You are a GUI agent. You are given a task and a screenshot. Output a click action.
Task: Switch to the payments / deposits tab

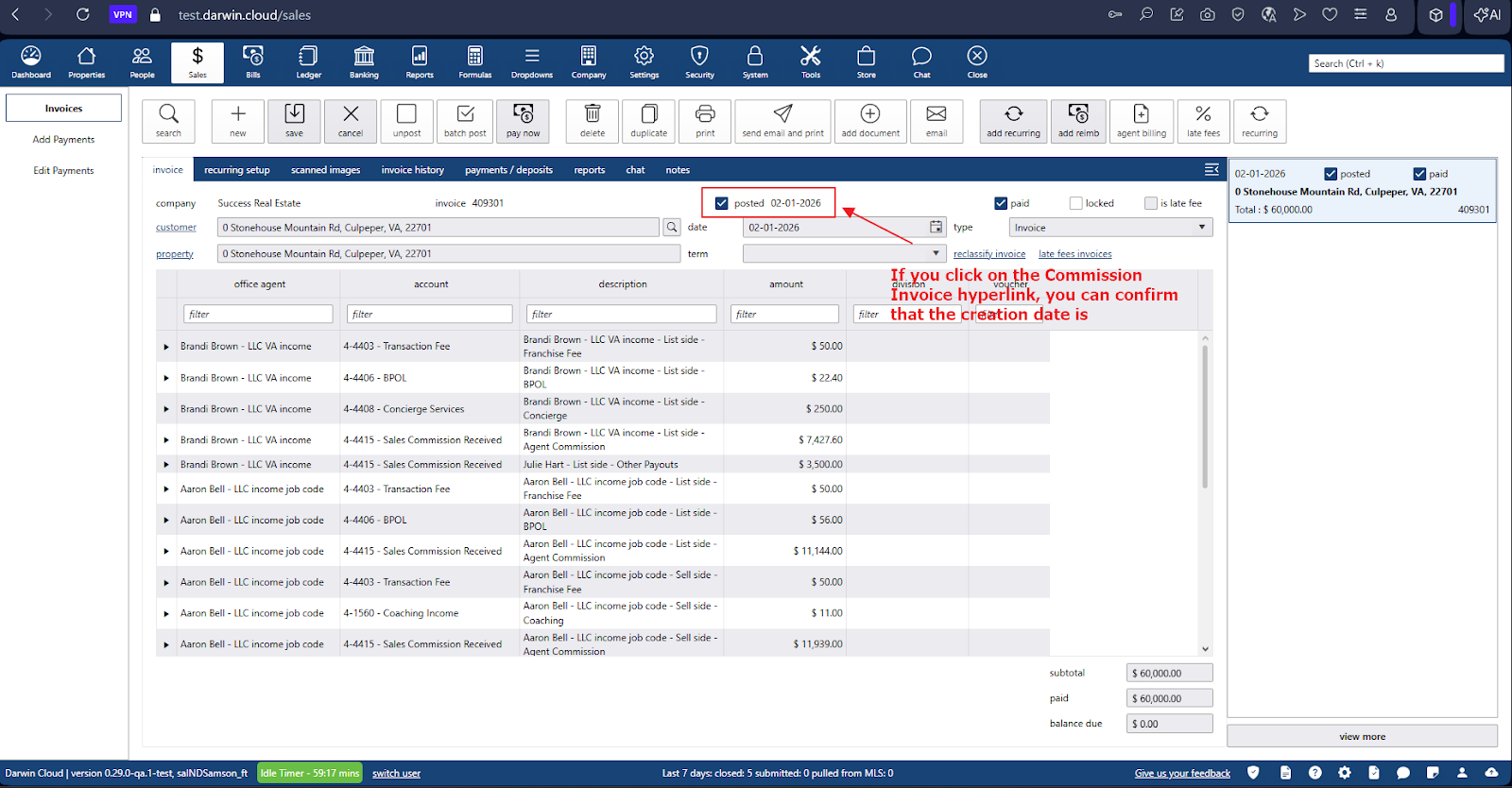508,170
